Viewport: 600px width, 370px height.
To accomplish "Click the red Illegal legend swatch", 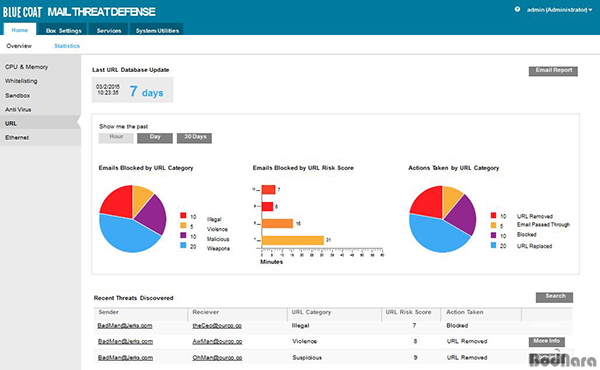I will (x=183, y=215).
